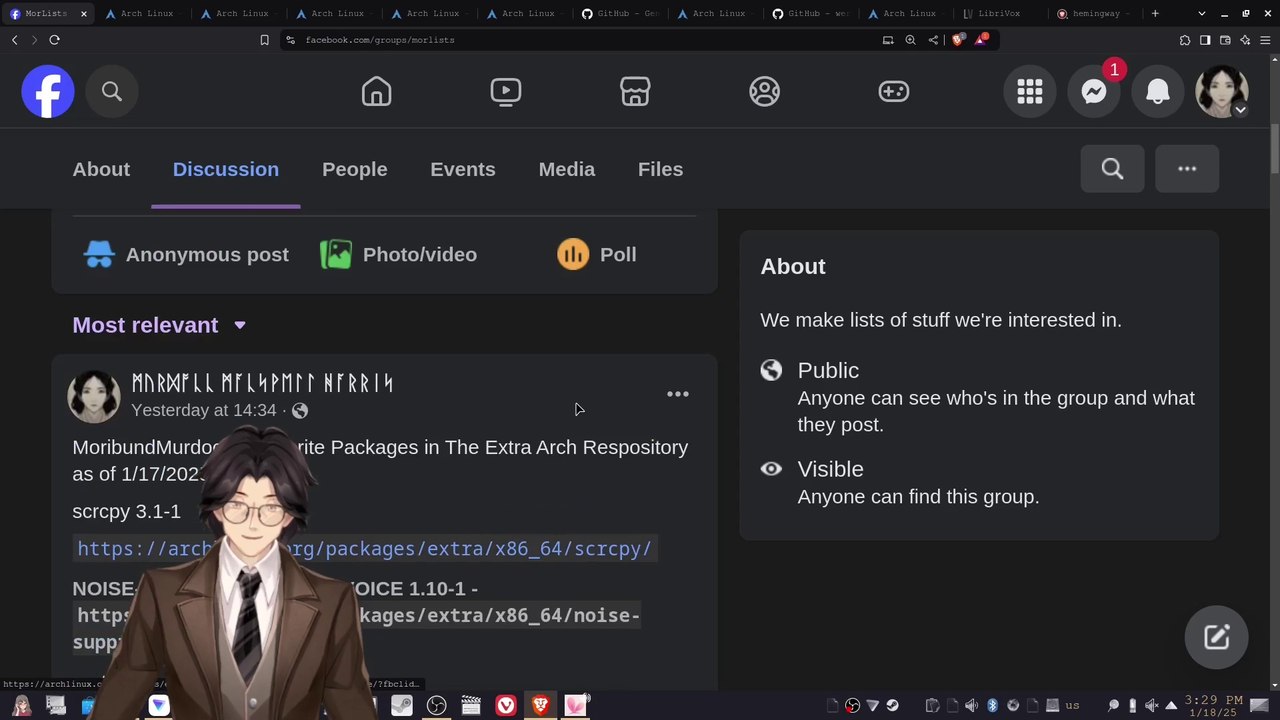Image resolution: width=1280 pixels, height=720 pixels.
Task: Open the notifications bell
Action: 1158,92
